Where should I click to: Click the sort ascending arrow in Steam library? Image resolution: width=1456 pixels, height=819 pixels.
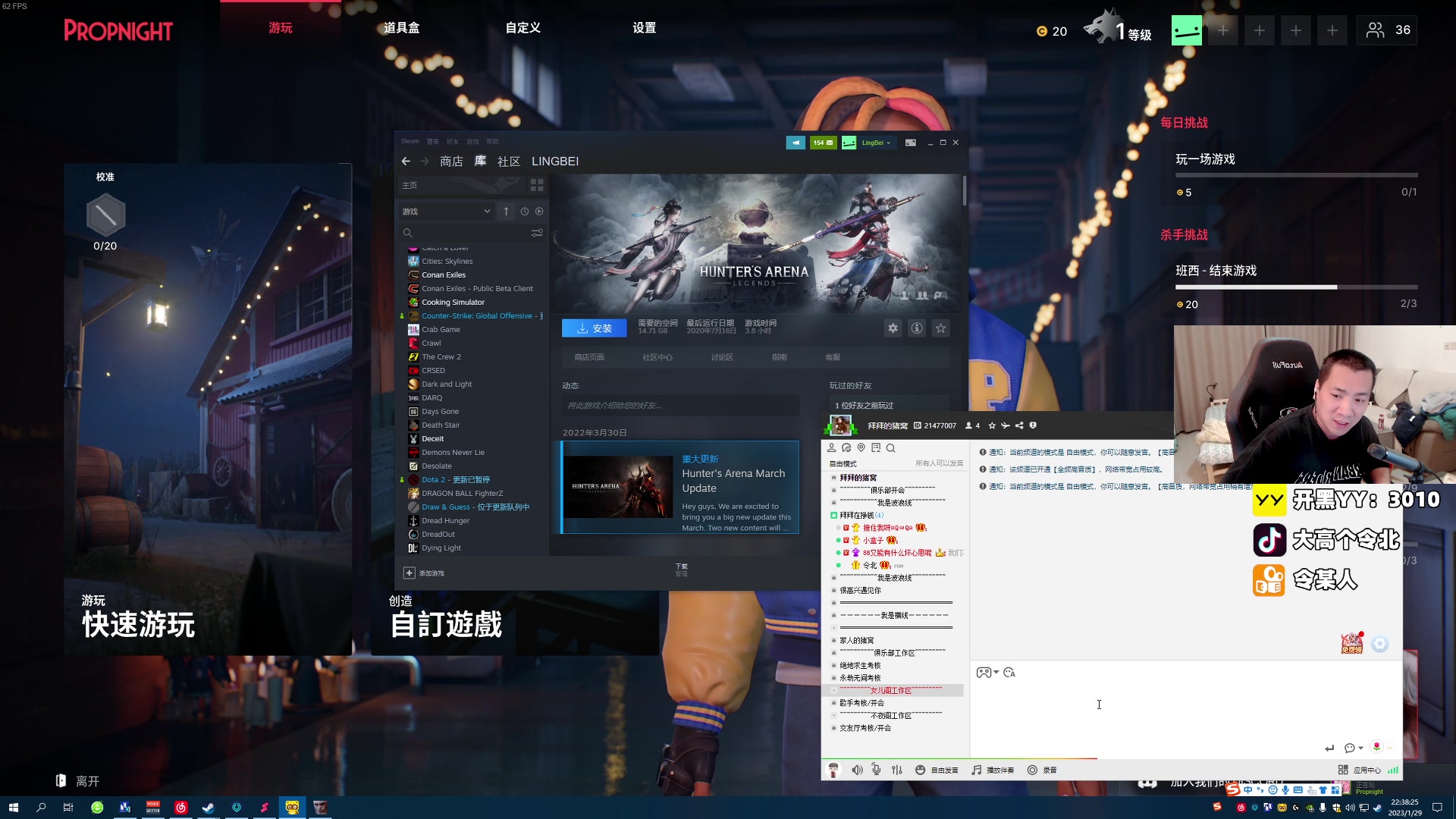[x=507, y=212]
